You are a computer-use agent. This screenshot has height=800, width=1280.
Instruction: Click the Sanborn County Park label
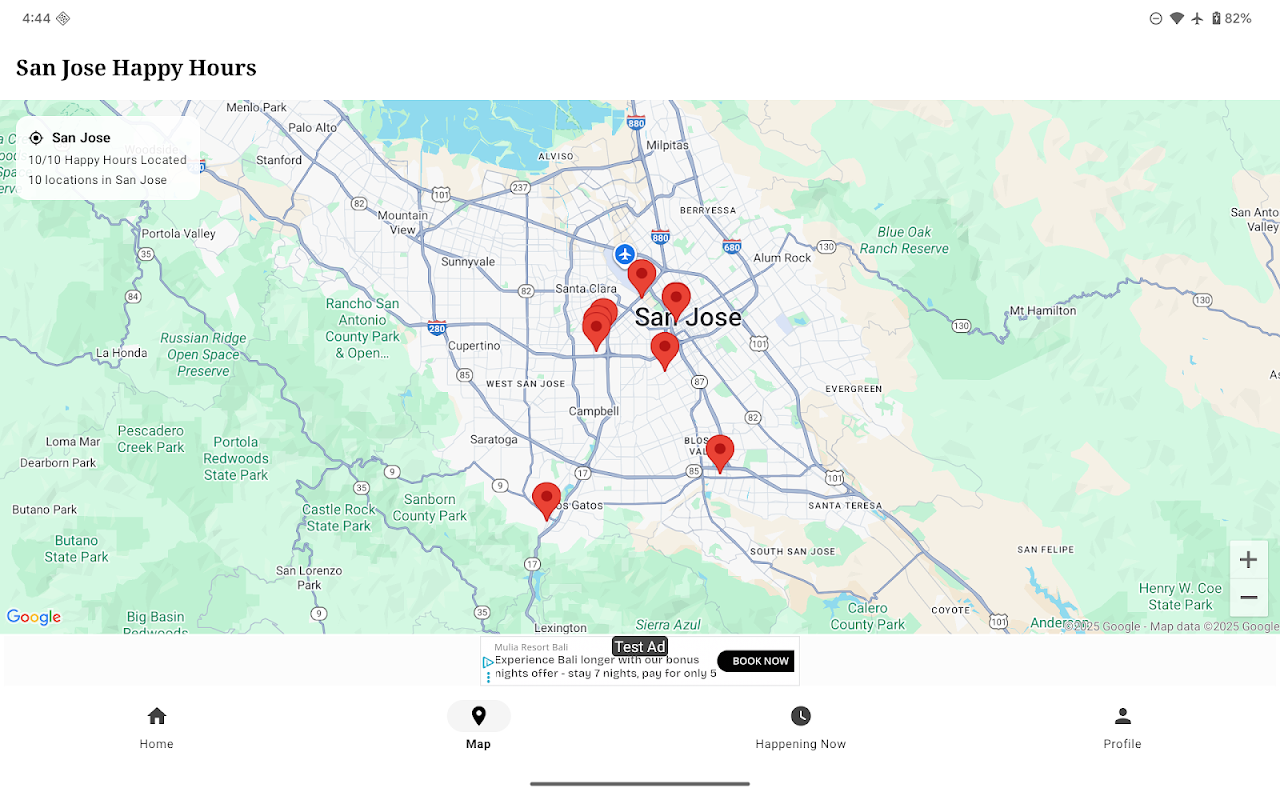pos(430,508)
